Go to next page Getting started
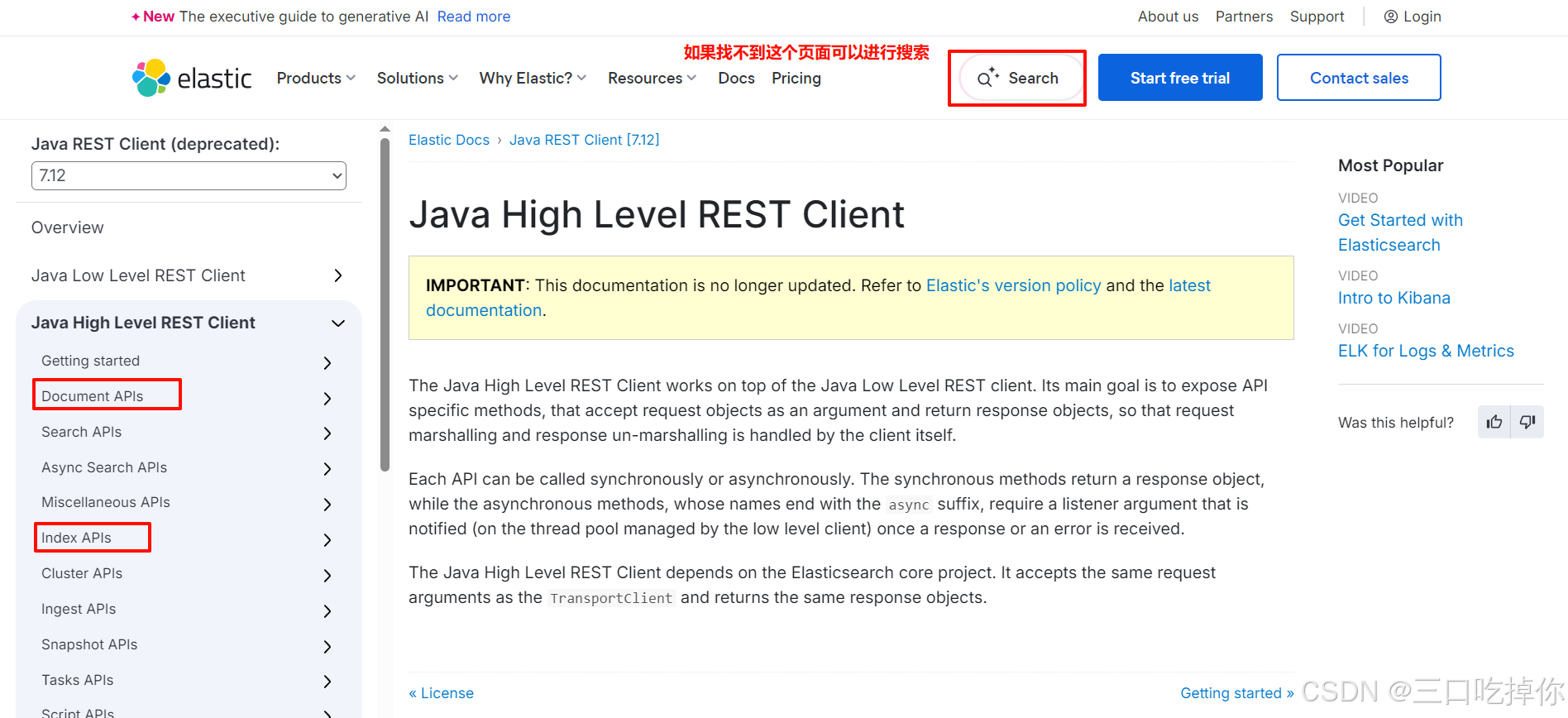Image resolution: width=1568 pixels, height=718 pixels. 1236,693
